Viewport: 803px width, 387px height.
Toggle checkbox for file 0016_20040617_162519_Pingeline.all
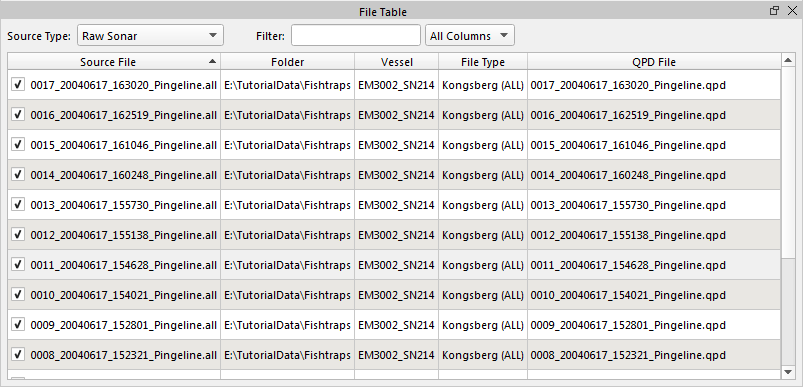18,115
